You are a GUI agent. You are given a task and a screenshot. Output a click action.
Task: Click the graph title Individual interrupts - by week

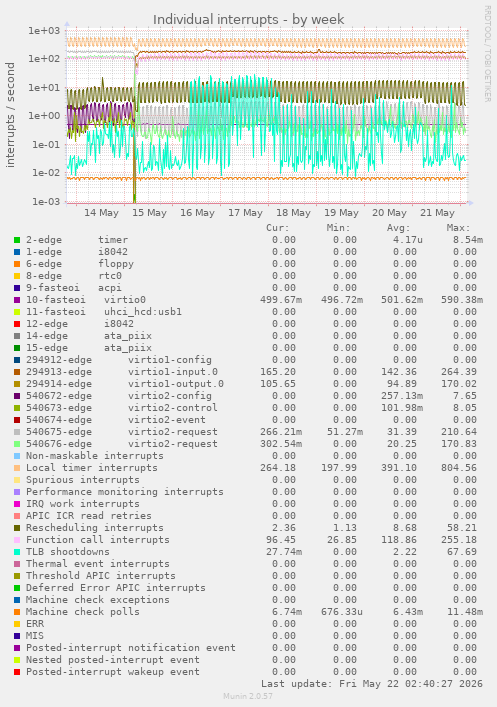click(x=248, y=20)
